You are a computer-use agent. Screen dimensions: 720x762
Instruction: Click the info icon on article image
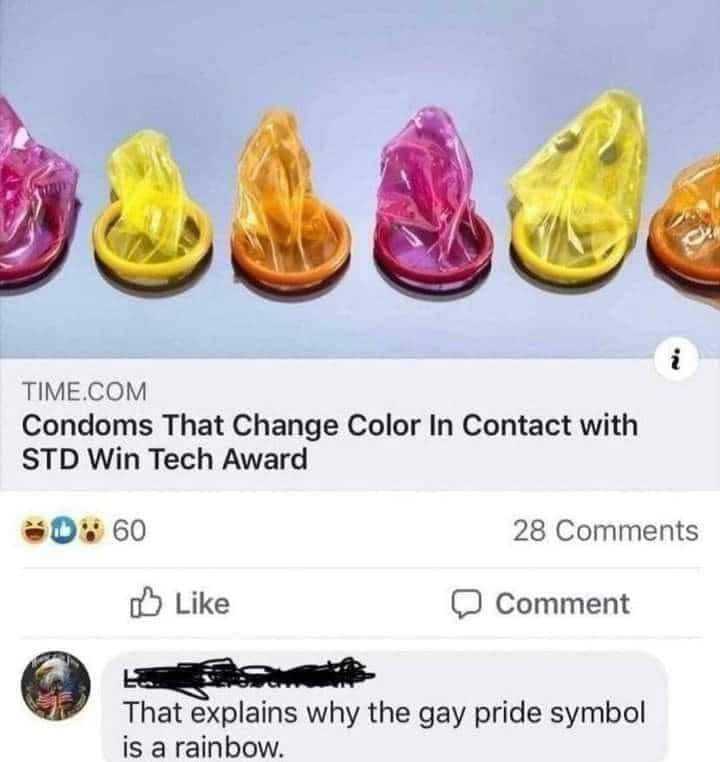tap(676, 360)
